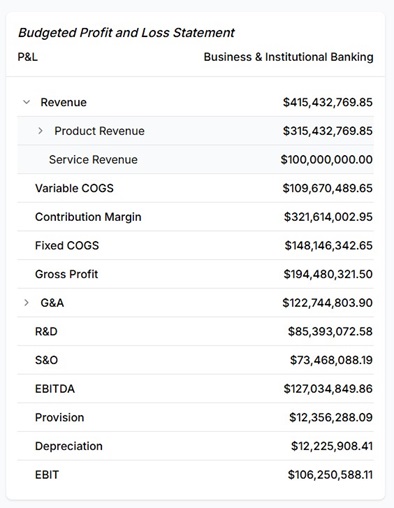Select the S&O row label
The width and height of the screenshot is (394, 508).
(46, 360)
